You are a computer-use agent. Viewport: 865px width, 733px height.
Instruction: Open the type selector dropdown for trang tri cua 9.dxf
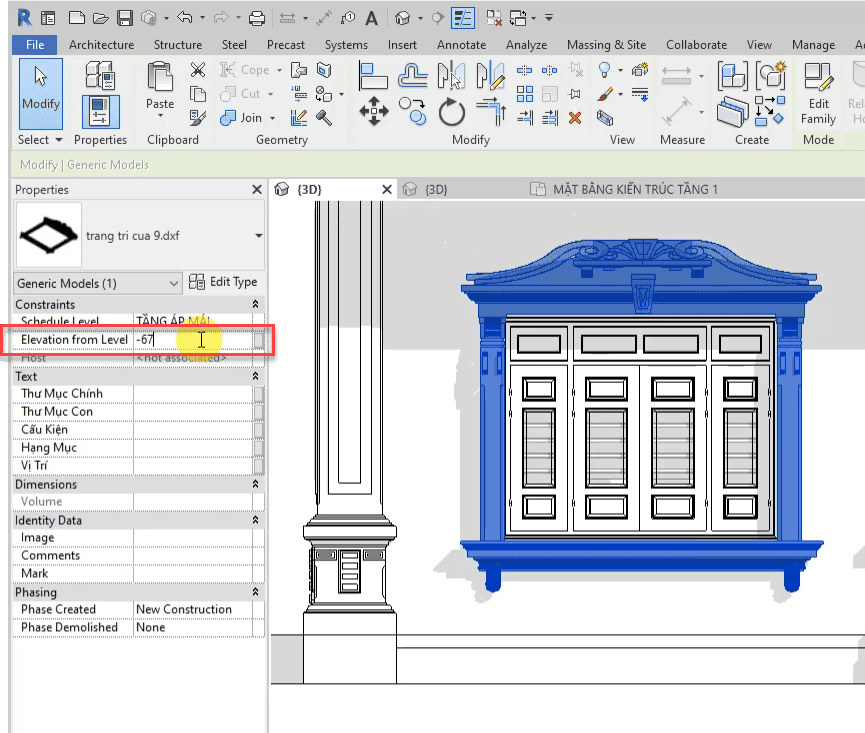click(x=258, y=236)
